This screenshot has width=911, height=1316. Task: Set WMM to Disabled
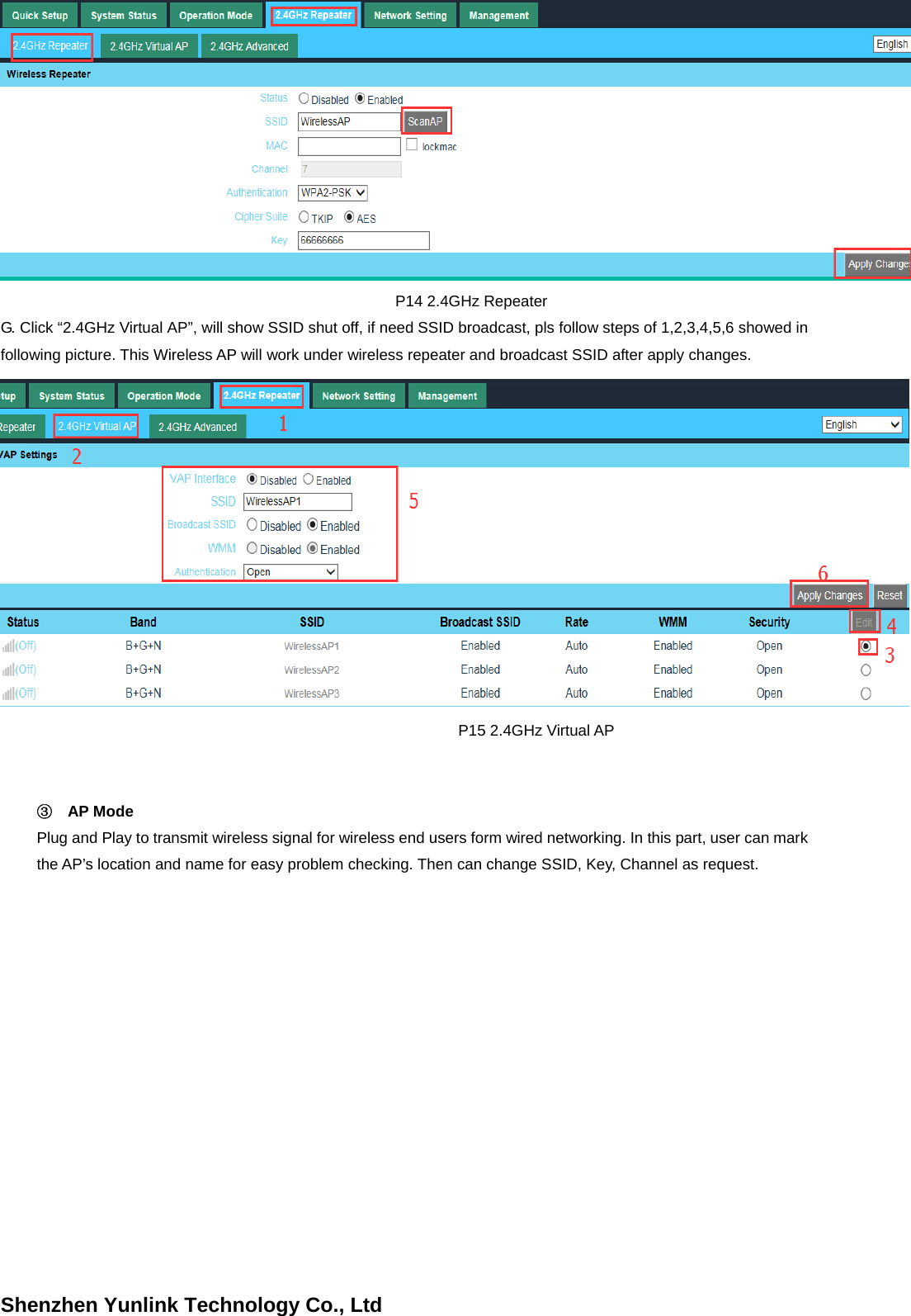click(253, 548)
